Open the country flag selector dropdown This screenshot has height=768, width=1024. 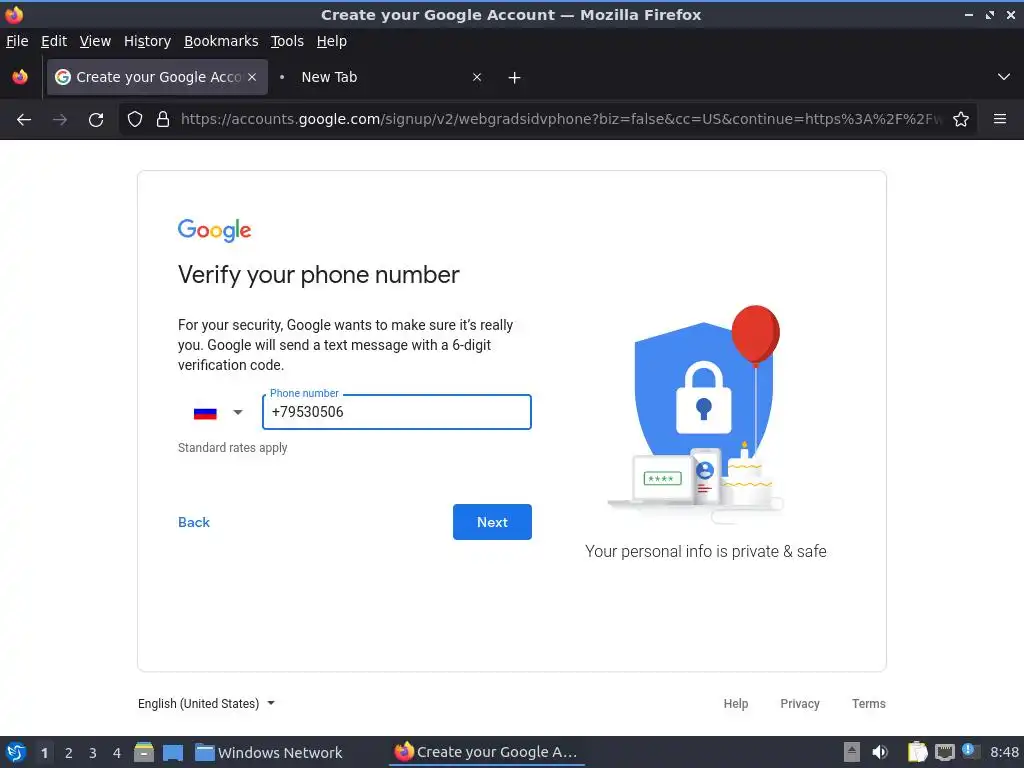218,413
